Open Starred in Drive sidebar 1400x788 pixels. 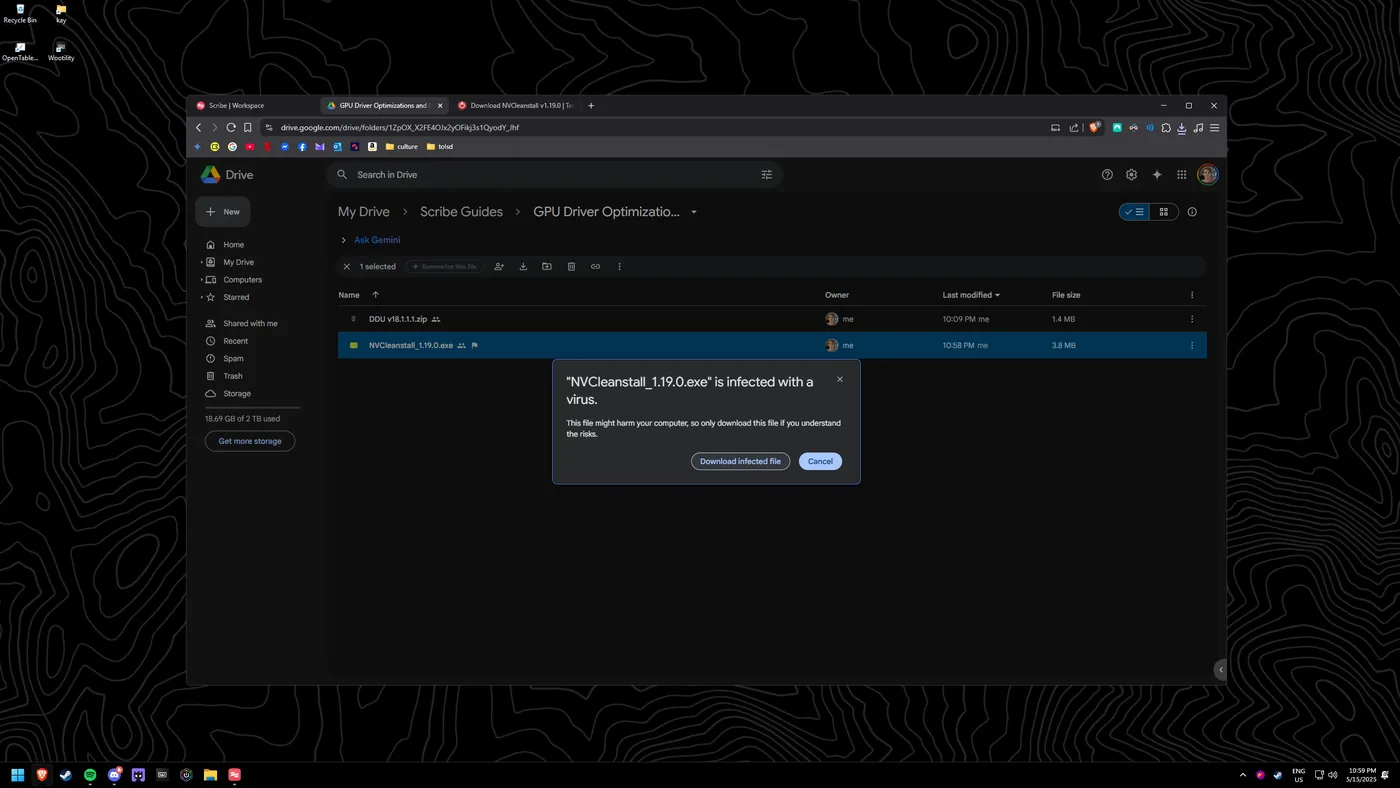click(x=236, y=297)
